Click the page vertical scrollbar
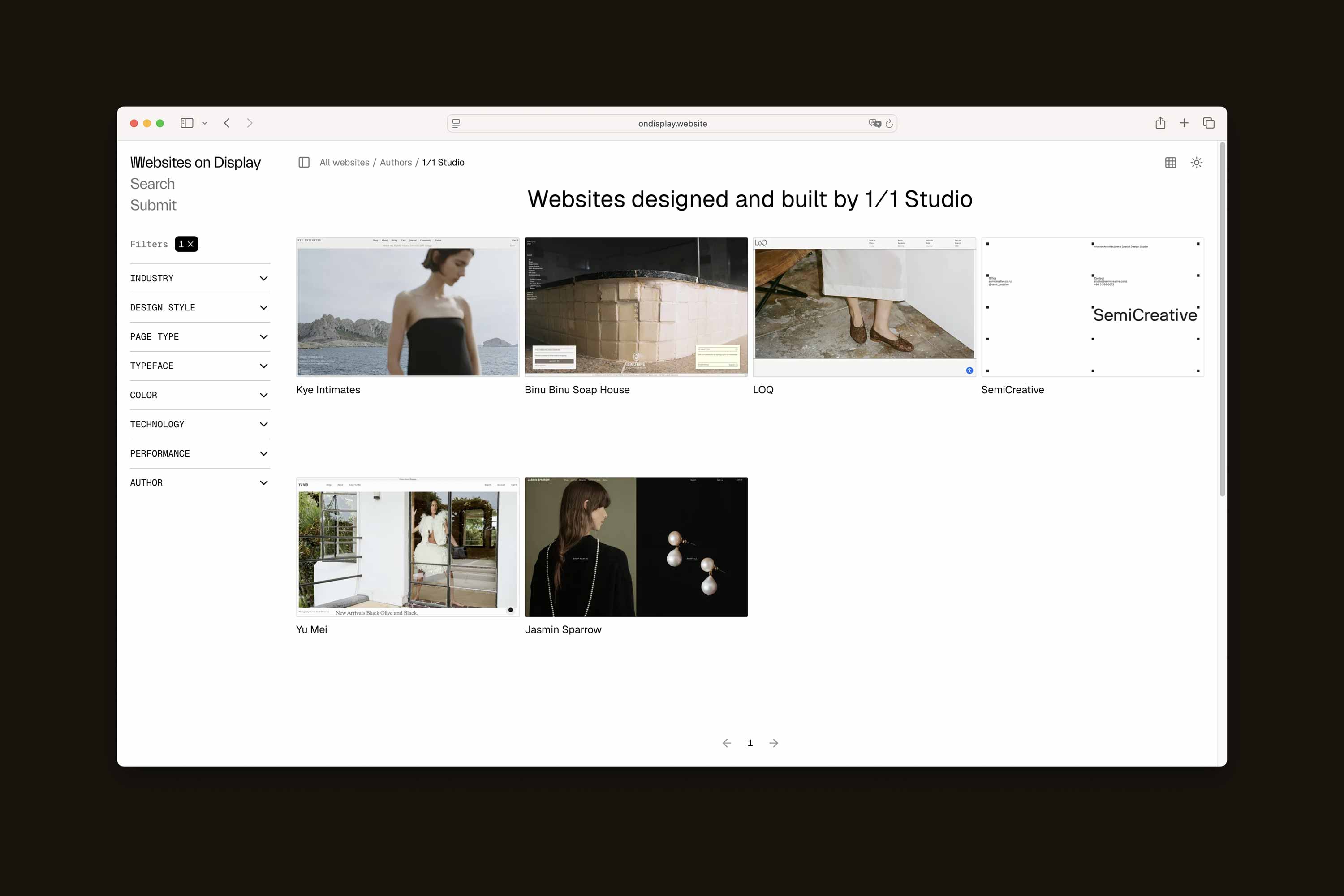1344x896 pixels. pyautogui.click(x=1222, y=320)
